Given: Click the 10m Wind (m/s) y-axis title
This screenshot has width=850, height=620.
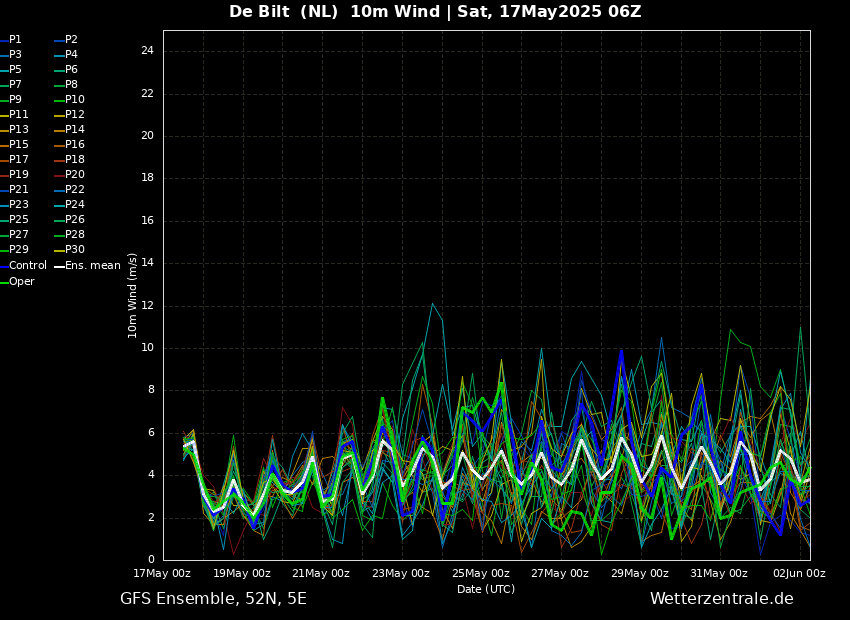Looking at the screenshot, I should (133, 295).
